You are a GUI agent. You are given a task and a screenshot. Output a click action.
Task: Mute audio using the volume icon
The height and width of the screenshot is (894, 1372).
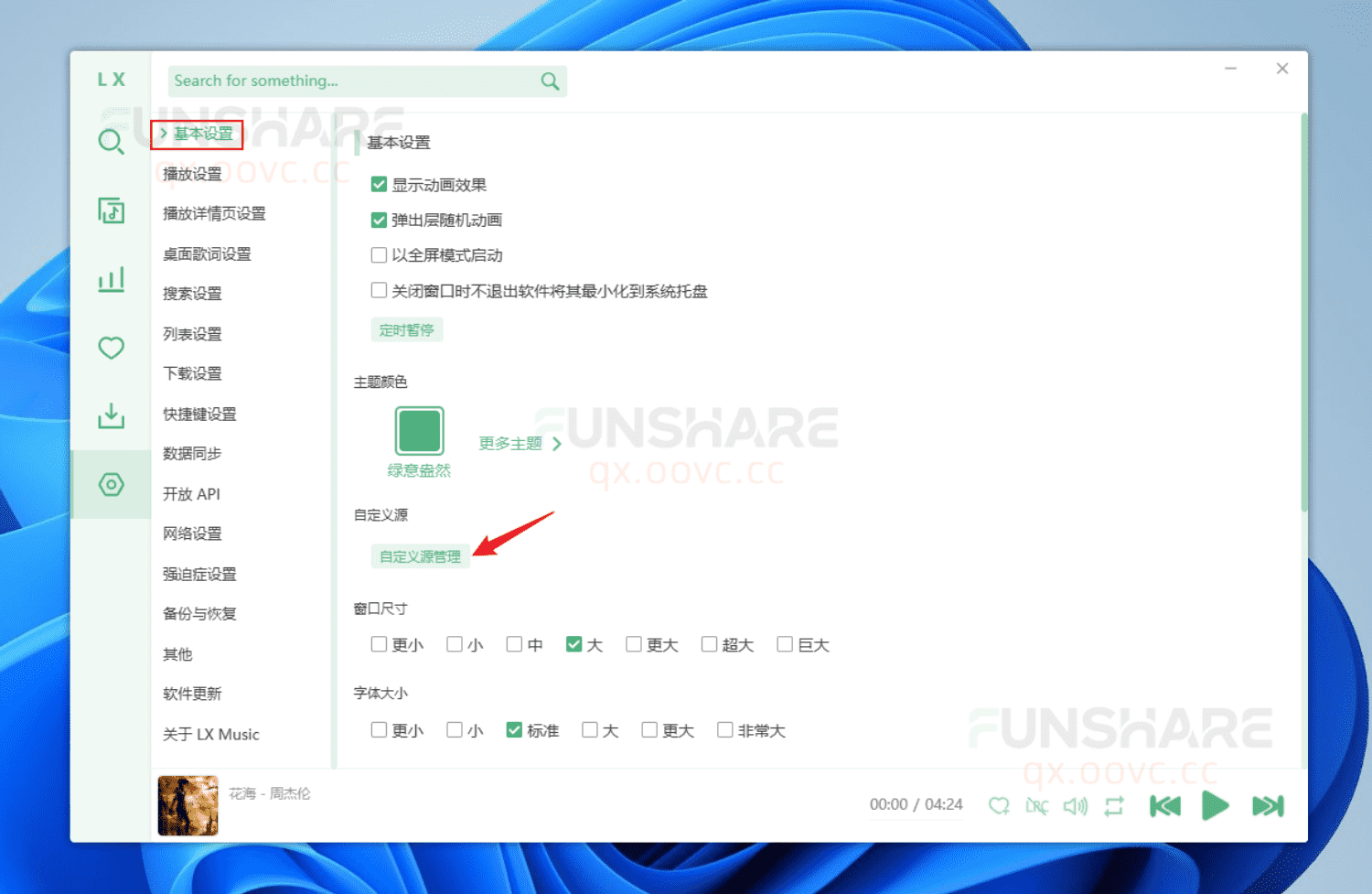[x=1076, y=805]
